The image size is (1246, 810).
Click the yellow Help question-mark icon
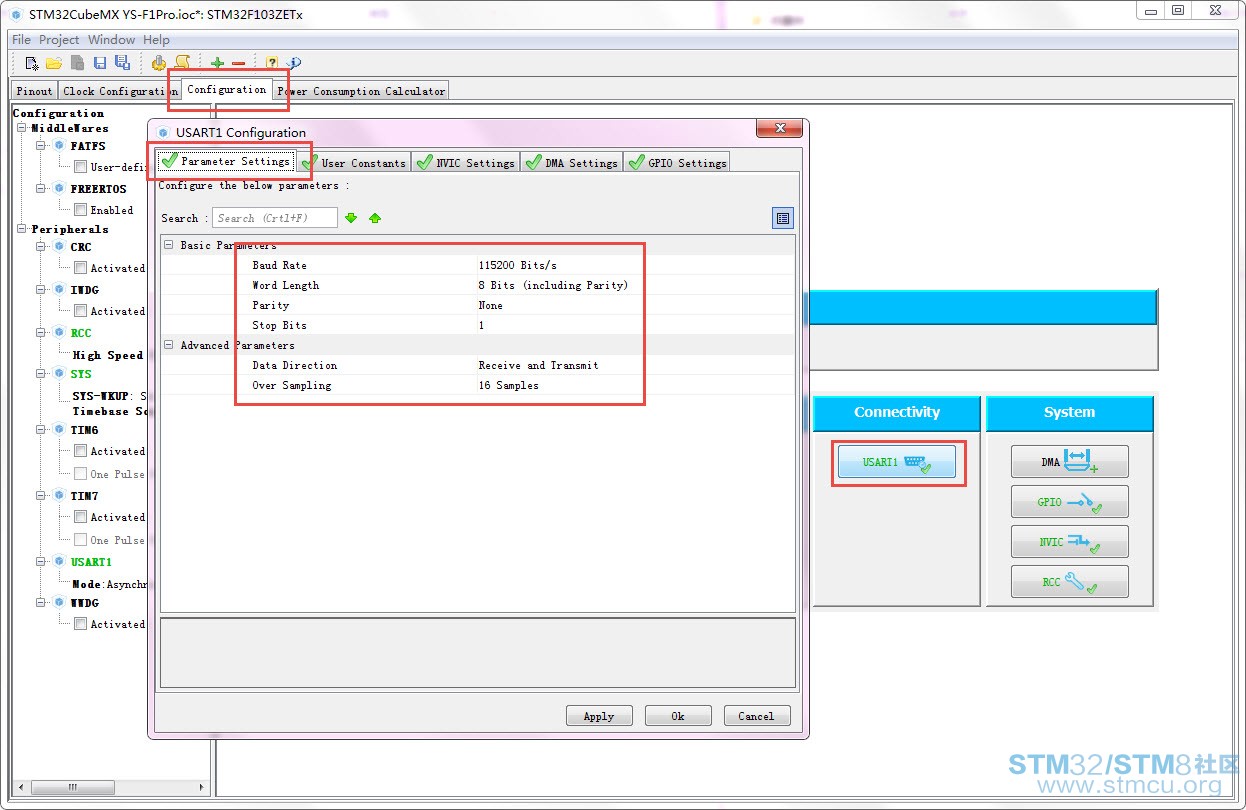272,63
